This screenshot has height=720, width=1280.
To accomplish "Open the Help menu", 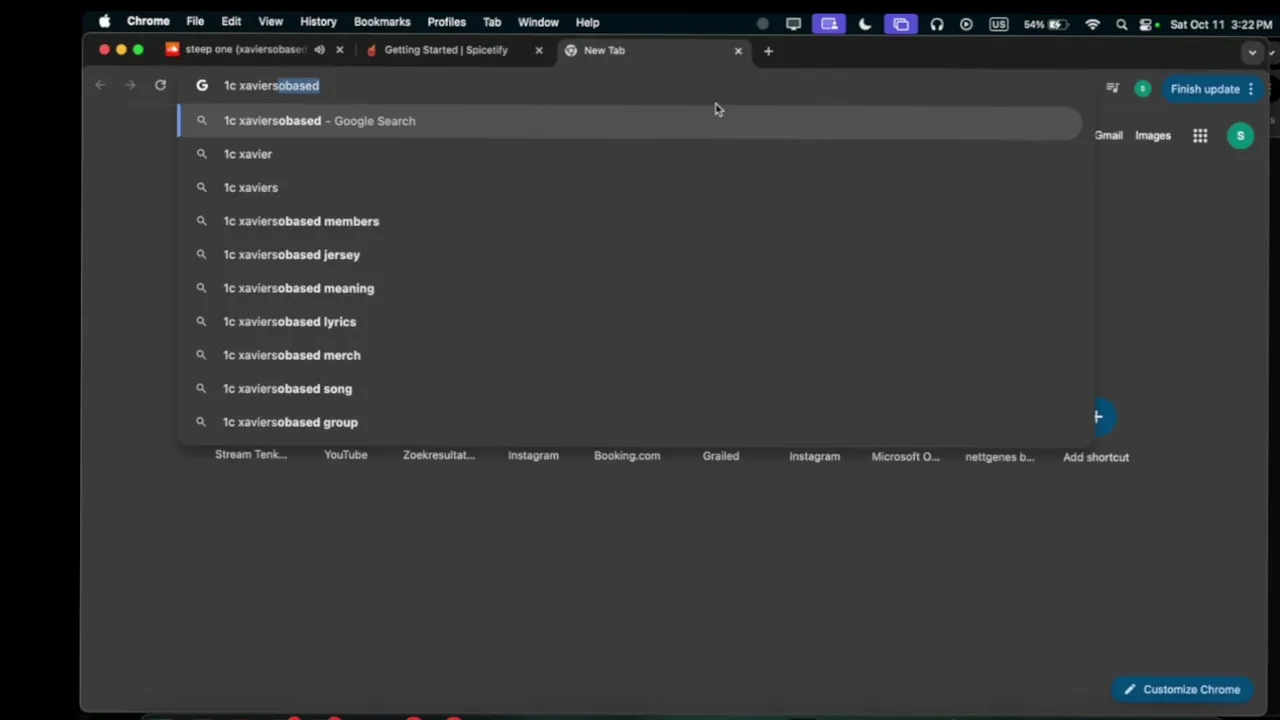I will [587, 22].
